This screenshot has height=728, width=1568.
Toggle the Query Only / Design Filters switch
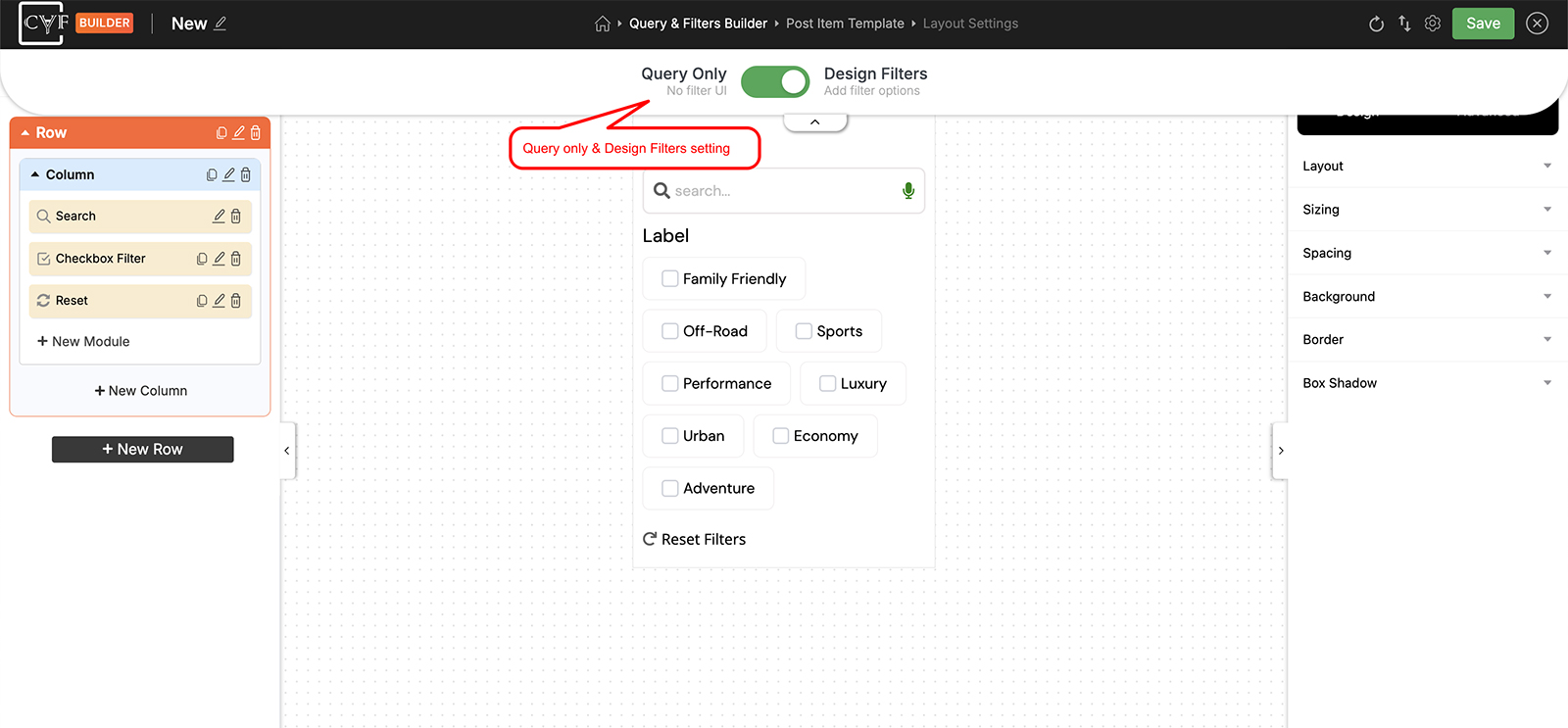pos(775,82)
